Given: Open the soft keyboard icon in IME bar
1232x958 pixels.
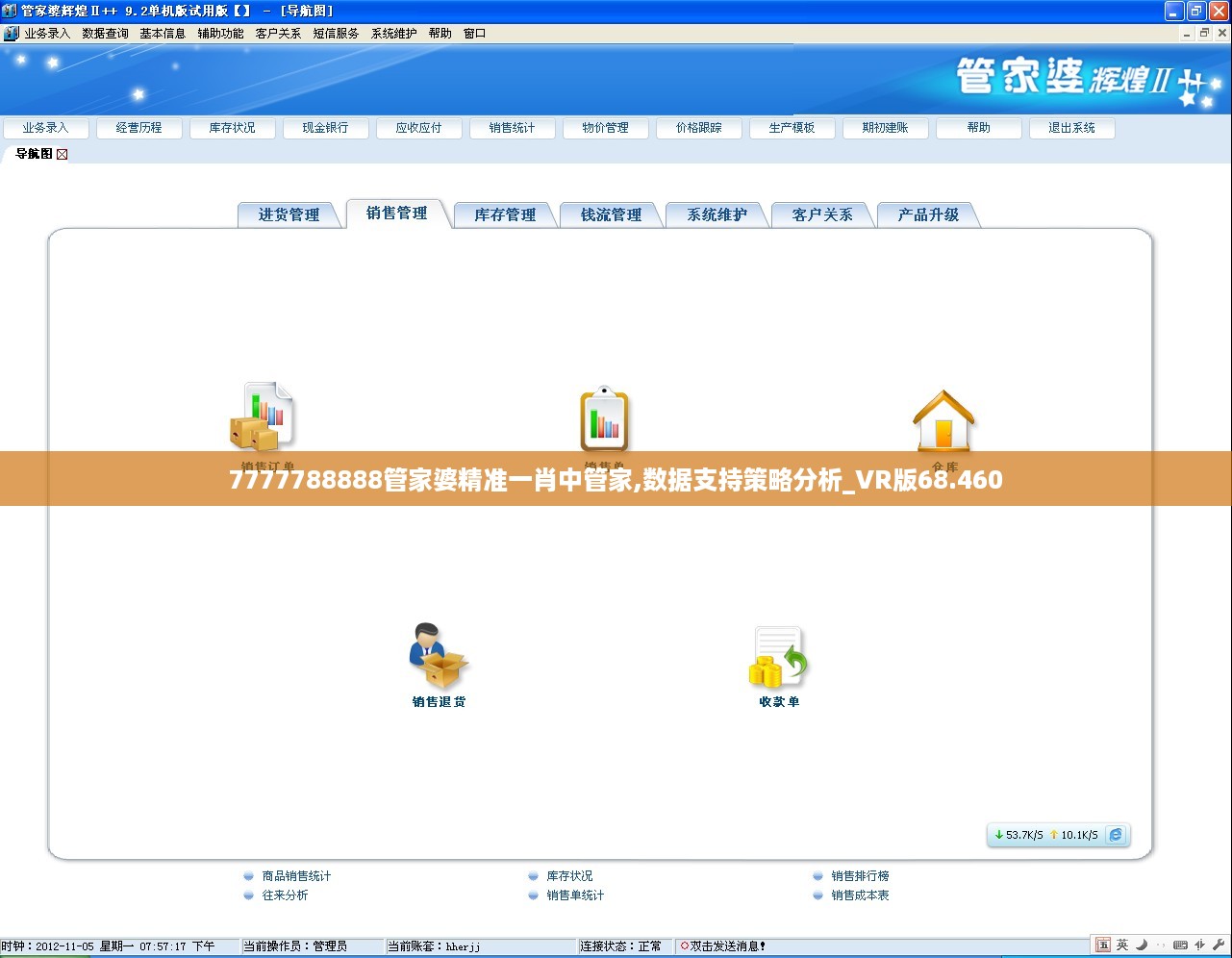Looking at the screenshot, I should click(1180, 945).
